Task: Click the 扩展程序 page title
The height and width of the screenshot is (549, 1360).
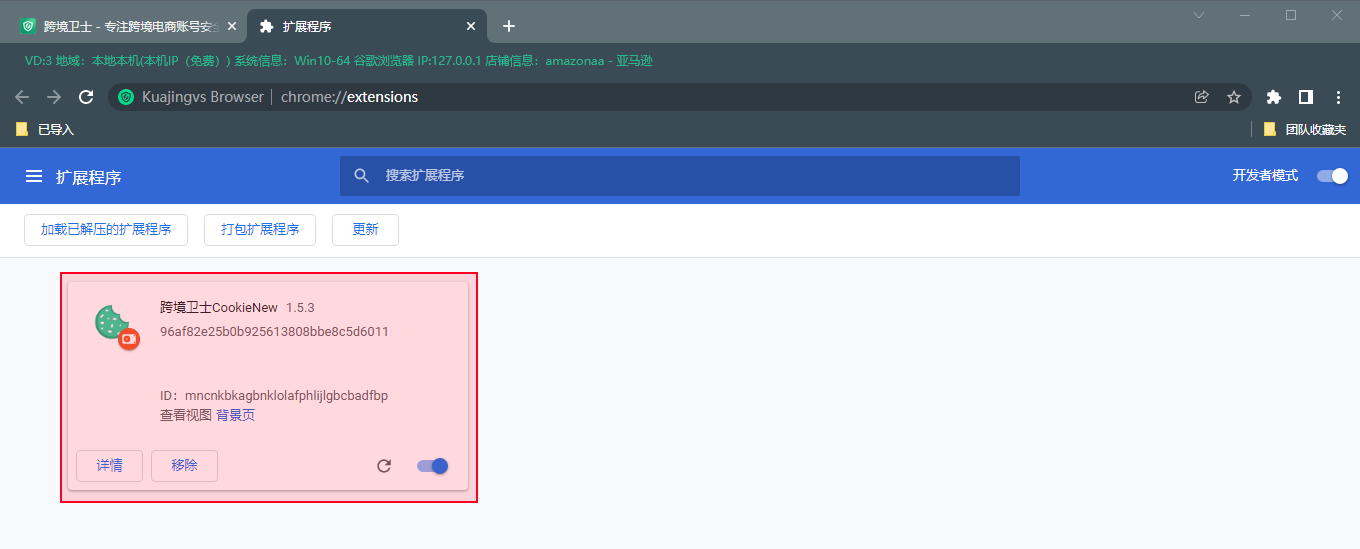Action: [89, 177]
